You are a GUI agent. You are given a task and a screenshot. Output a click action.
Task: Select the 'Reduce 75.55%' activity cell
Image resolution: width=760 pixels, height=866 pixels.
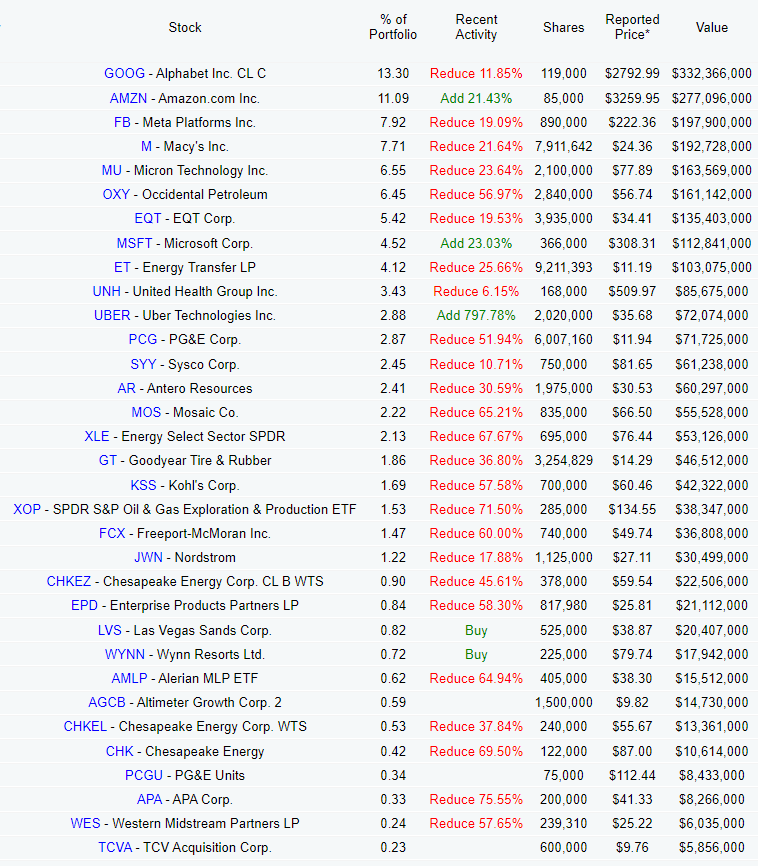476,799
